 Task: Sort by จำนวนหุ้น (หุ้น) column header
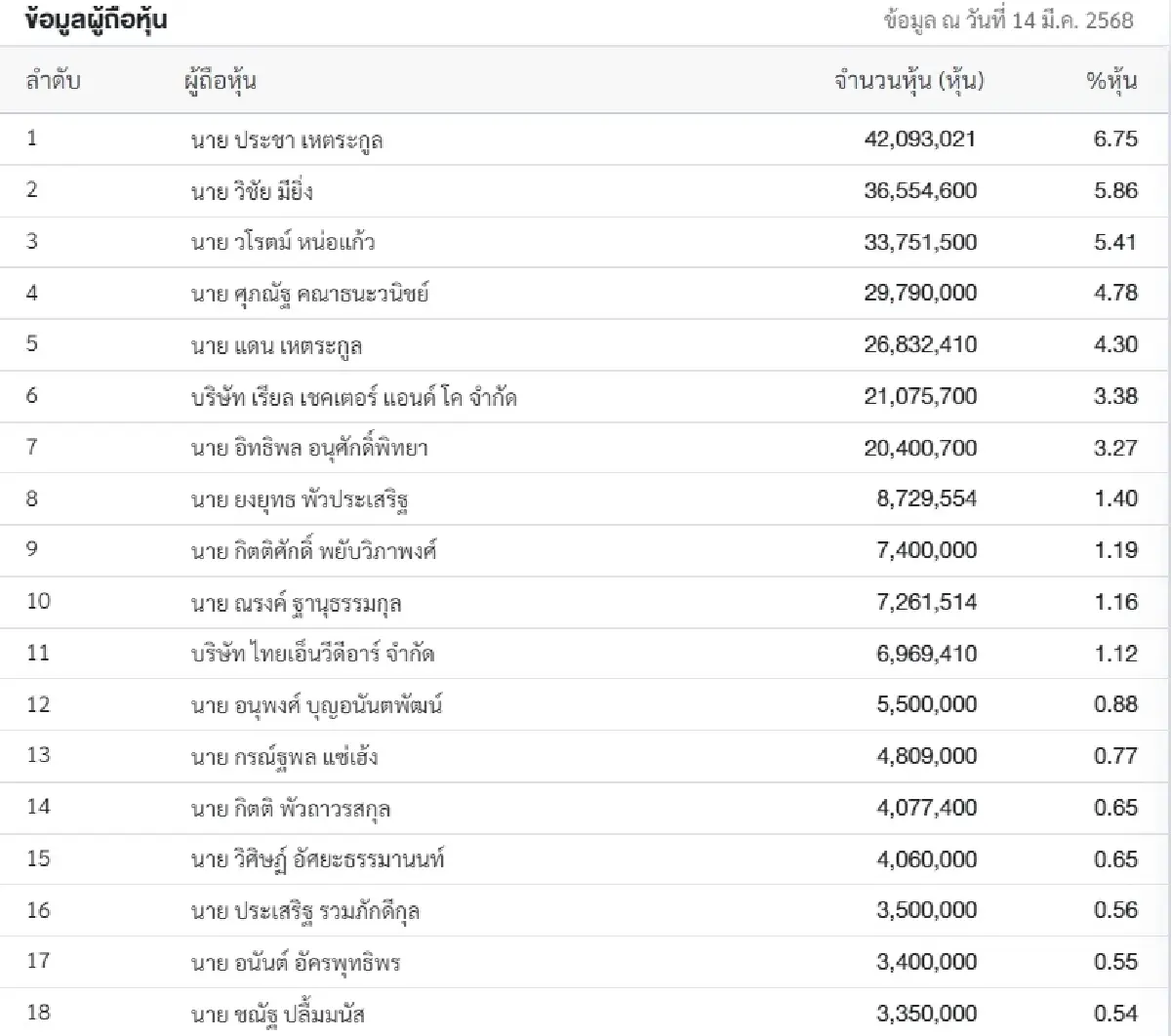coord(909,81)
